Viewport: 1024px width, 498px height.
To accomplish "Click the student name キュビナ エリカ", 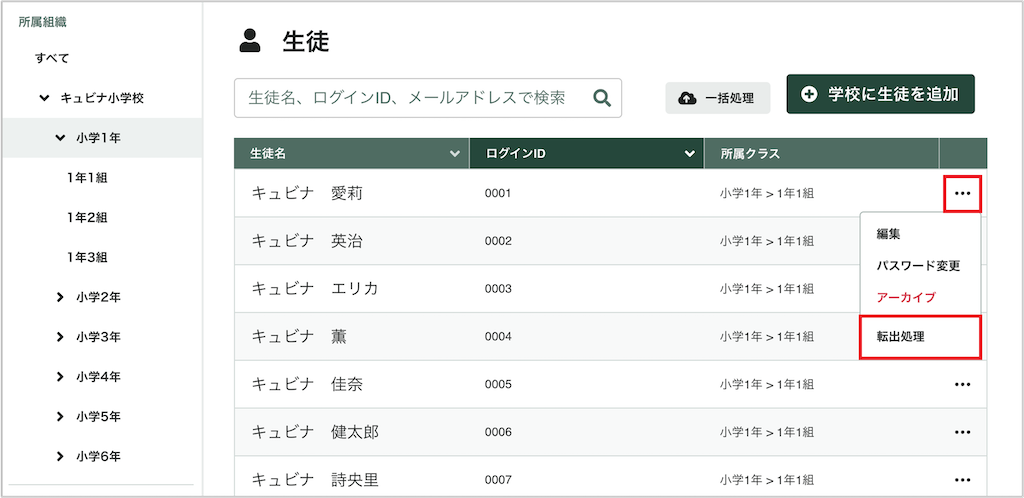I will (x=315, y=289).
